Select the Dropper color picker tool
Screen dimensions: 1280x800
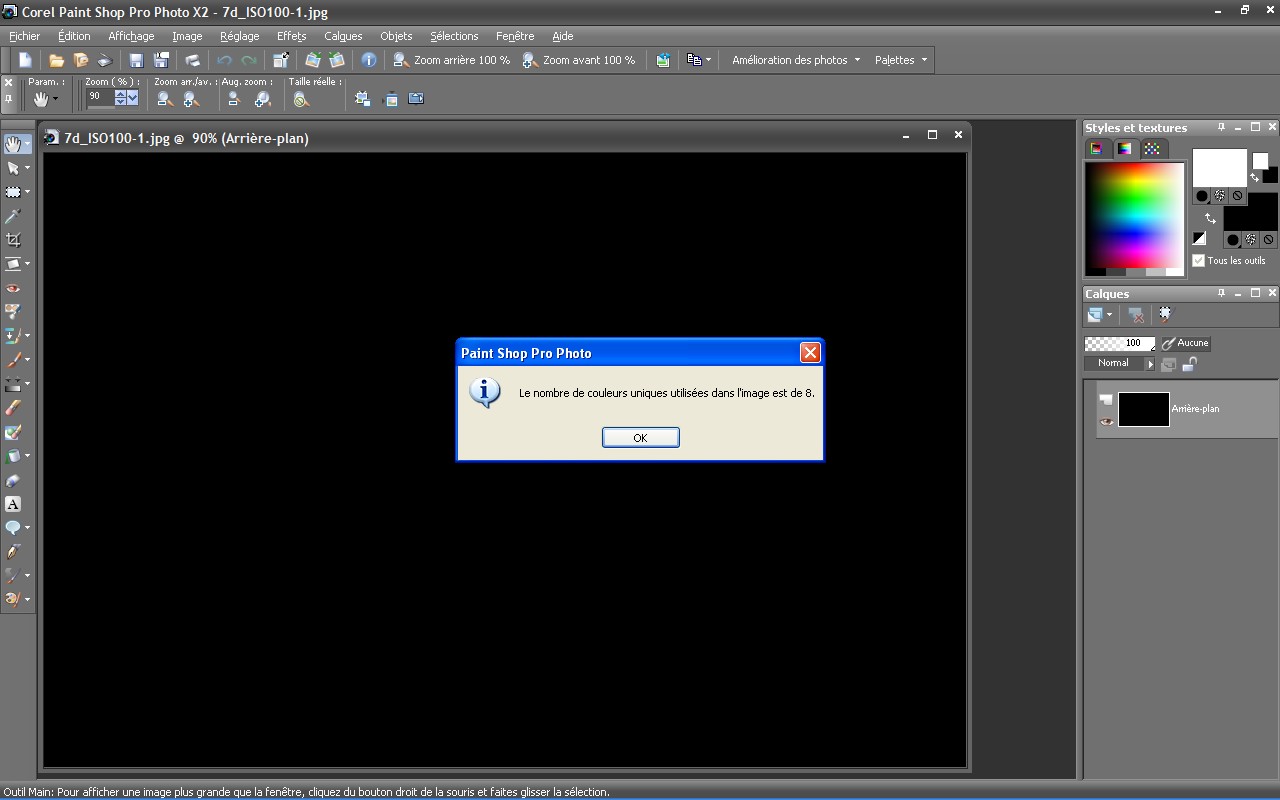(13, 216)
